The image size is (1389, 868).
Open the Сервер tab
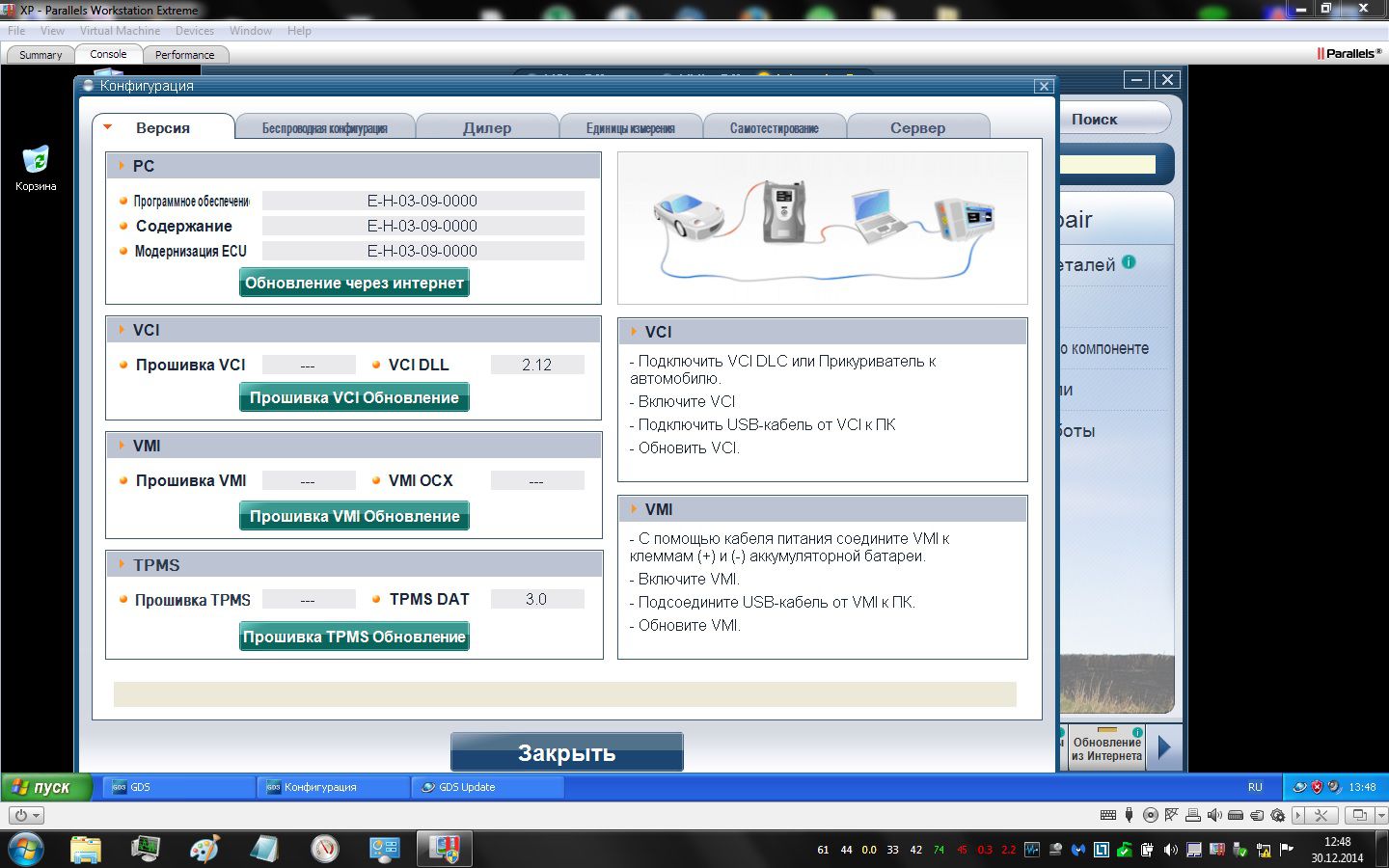pyautogui.click(x=918, y=127)
